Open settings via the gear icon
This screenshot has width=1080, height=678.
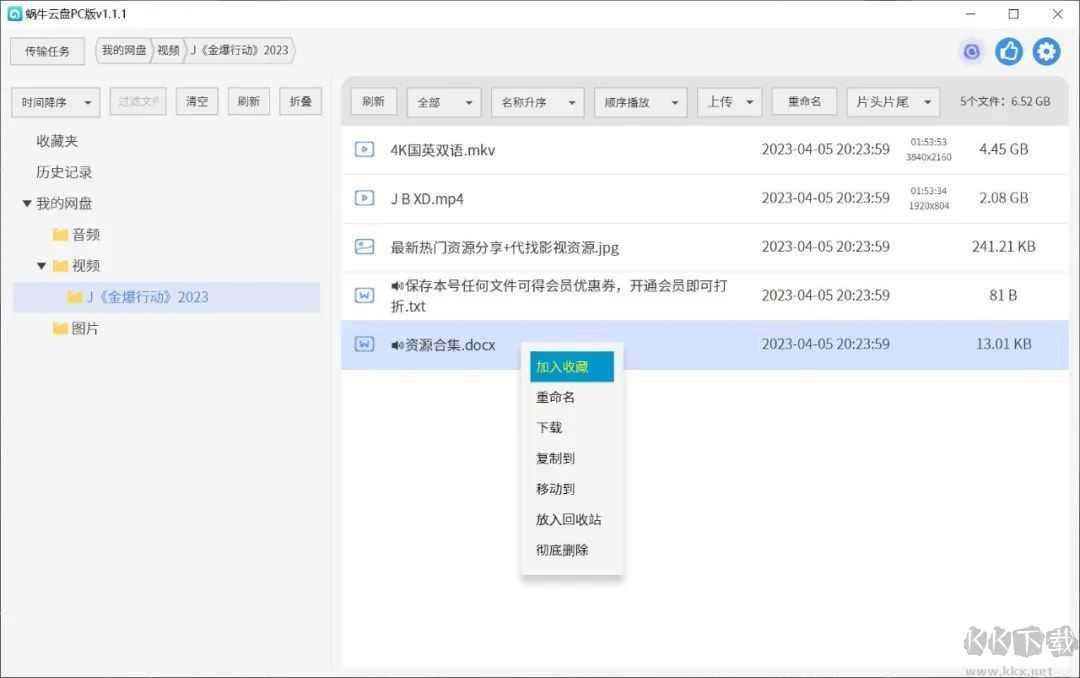coord(1046,51)
